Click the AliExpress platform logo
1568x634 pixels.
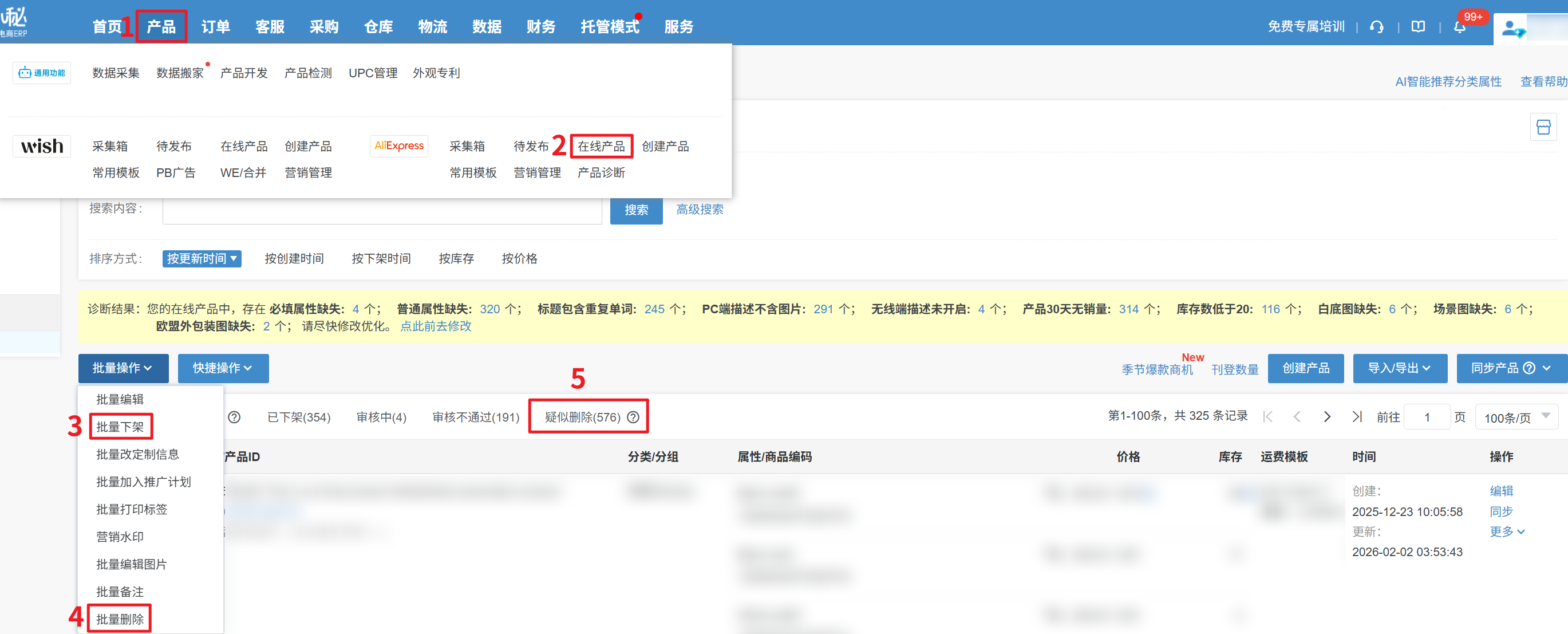398,146
